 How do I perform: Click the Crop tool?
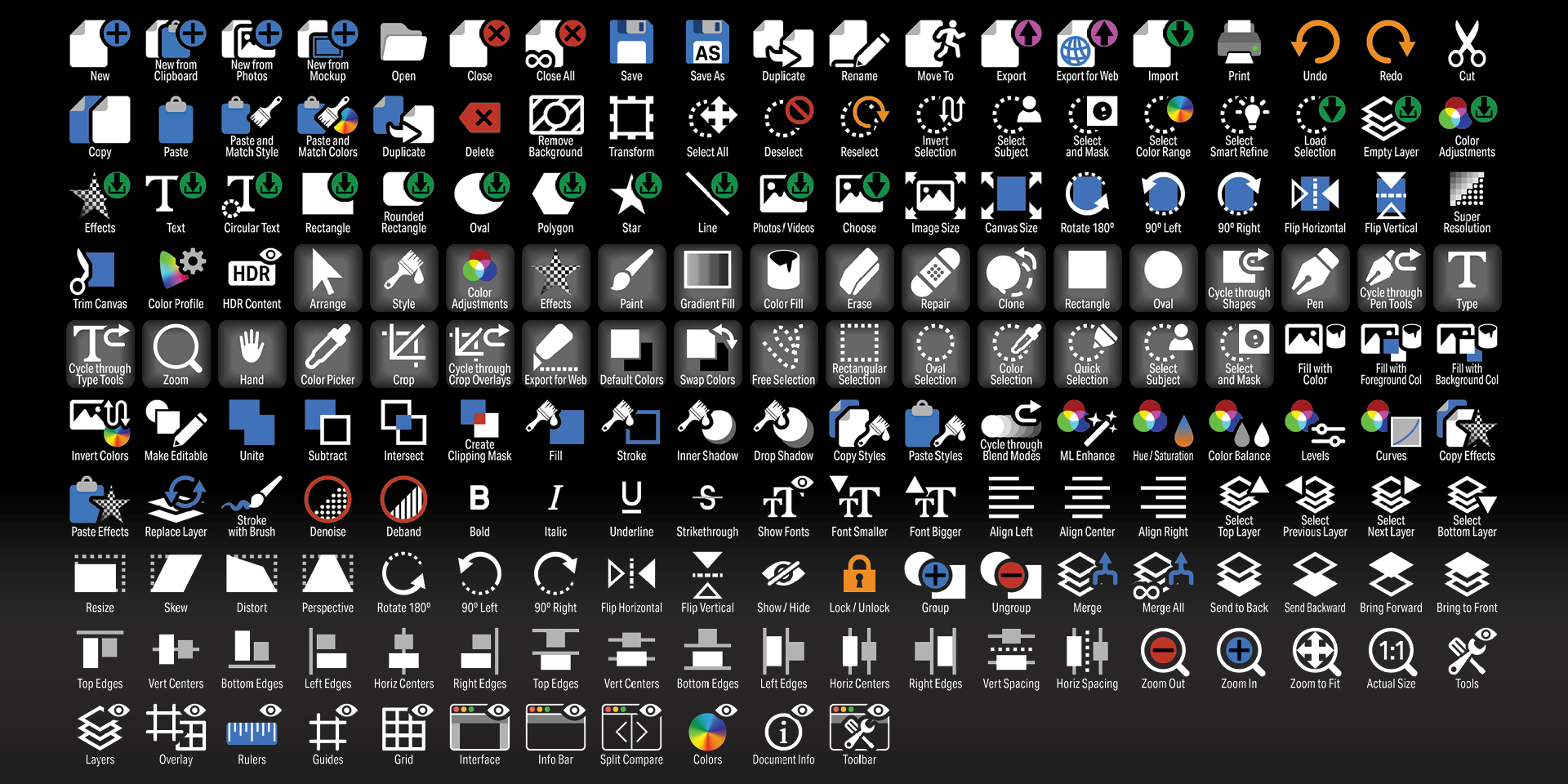403,354
